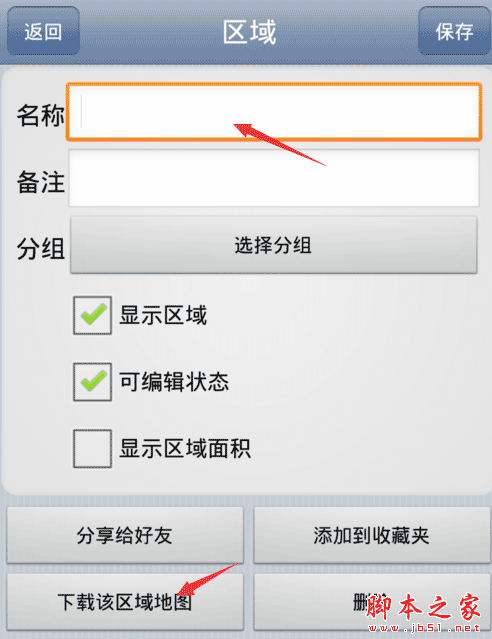Click the 显示区域 label text
This screenshot has width=492, height=639.
click(163, 315)
